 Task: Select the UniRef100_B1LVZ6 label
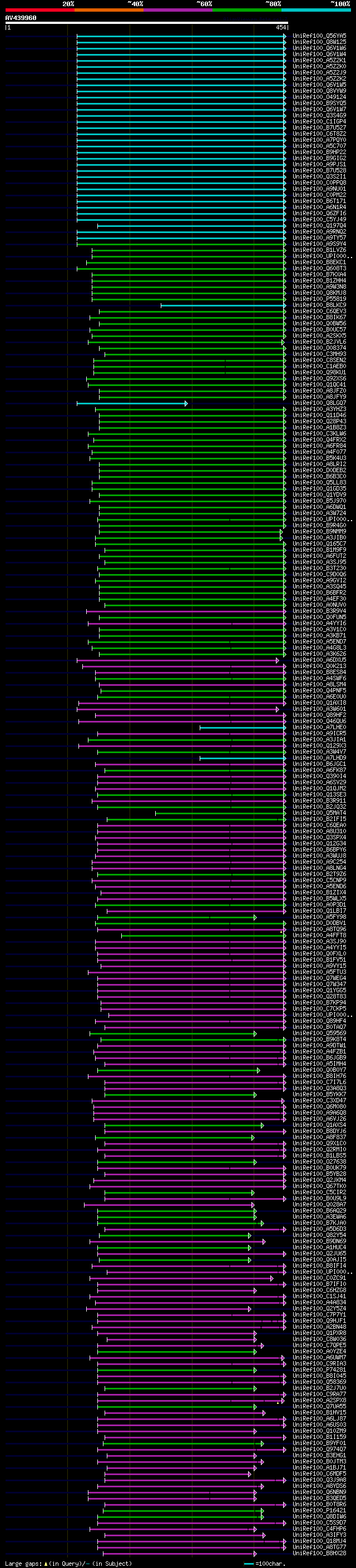319,250
